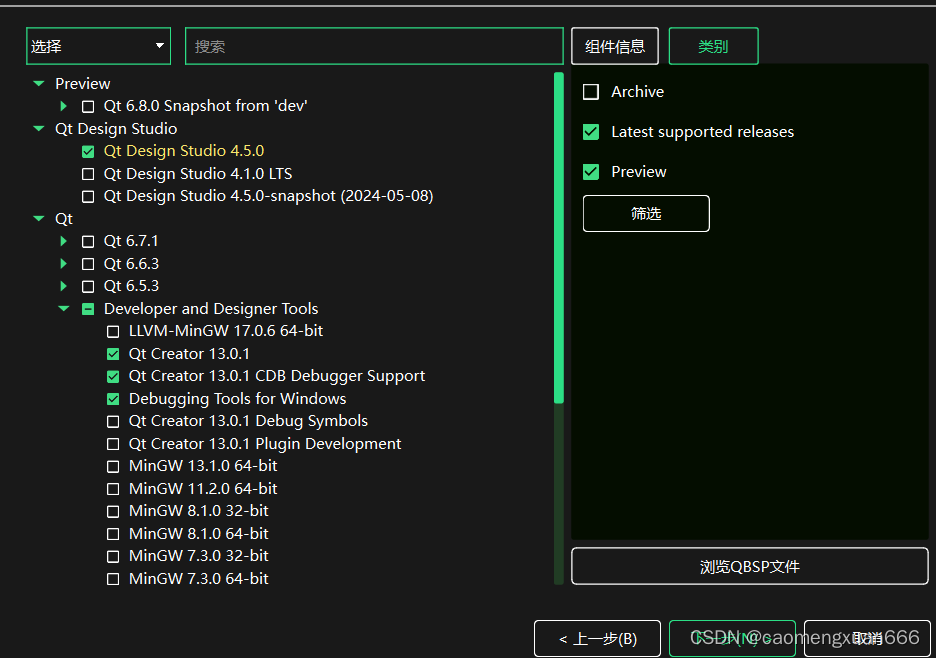The height and width of the screenshot is (658, 936).
Task: Enable the Archive checkbox
Action: (591, 92)
